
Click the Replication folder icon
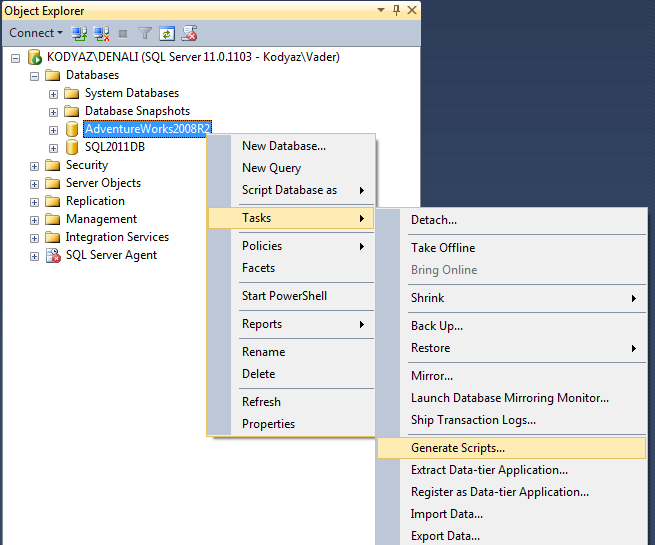(53, 201)
